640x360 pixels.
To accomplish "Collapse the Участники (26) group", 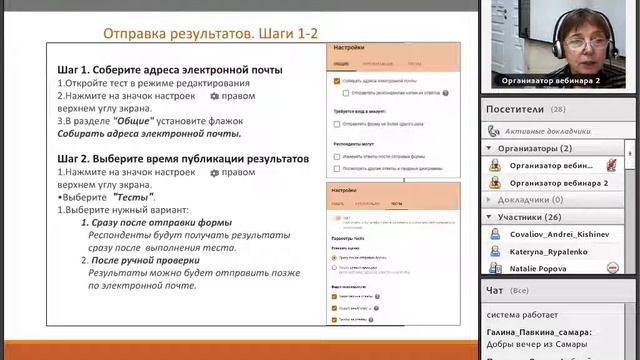I will click(489, 217).
